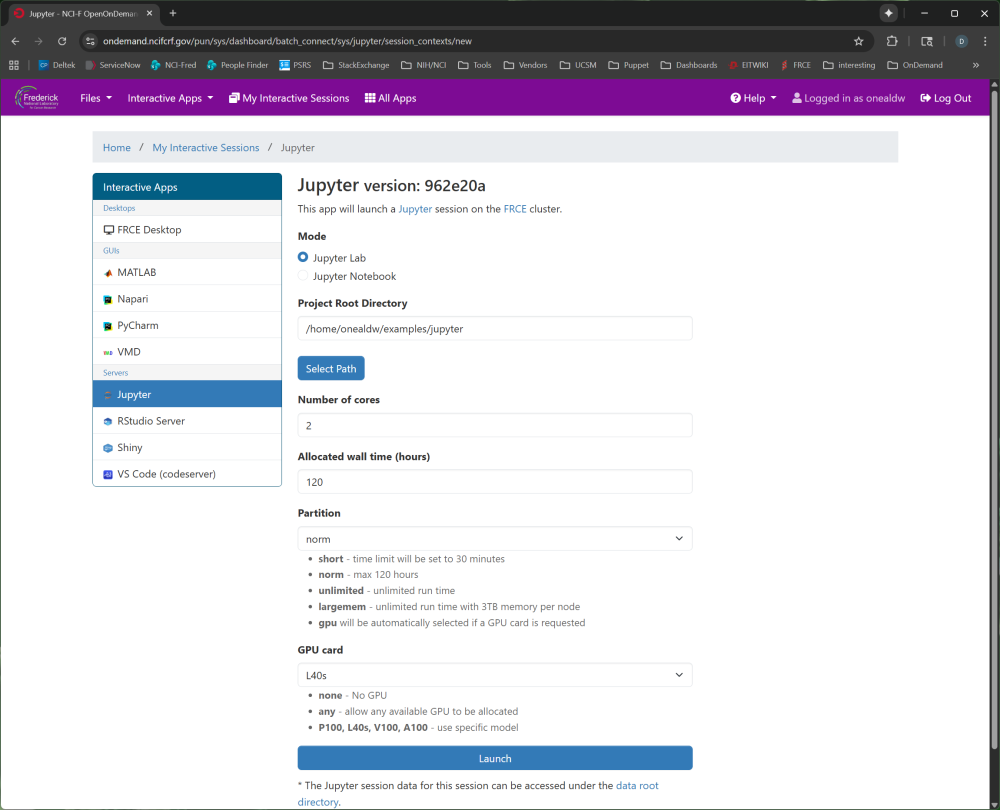
Task: Open My Interactive Sessions in navbar
Action: coord(289,98)
